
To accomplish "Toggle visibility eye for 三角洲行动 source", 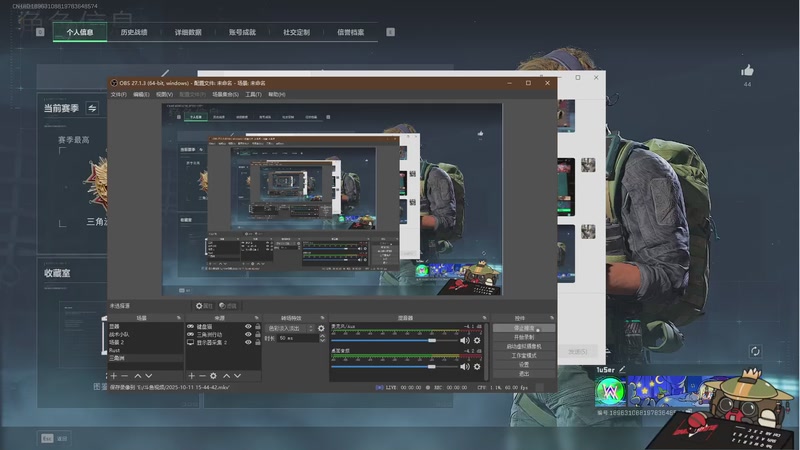I will coord(248,334).
